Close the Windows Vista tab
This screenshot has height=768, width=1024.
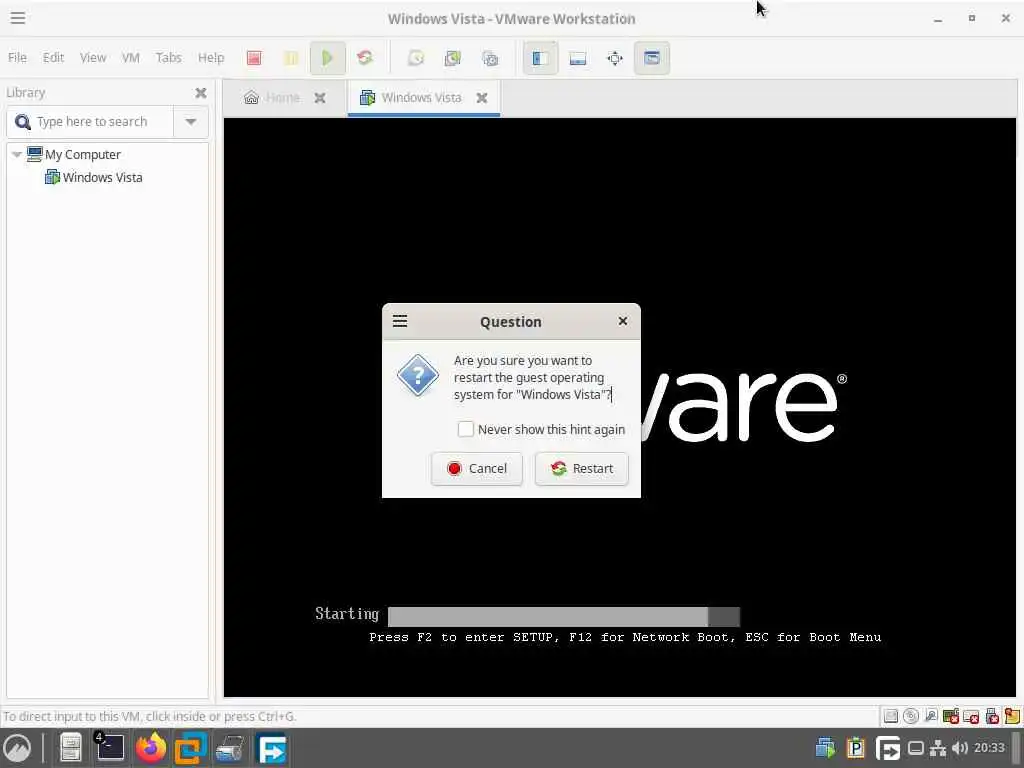(x=482, y=98)
